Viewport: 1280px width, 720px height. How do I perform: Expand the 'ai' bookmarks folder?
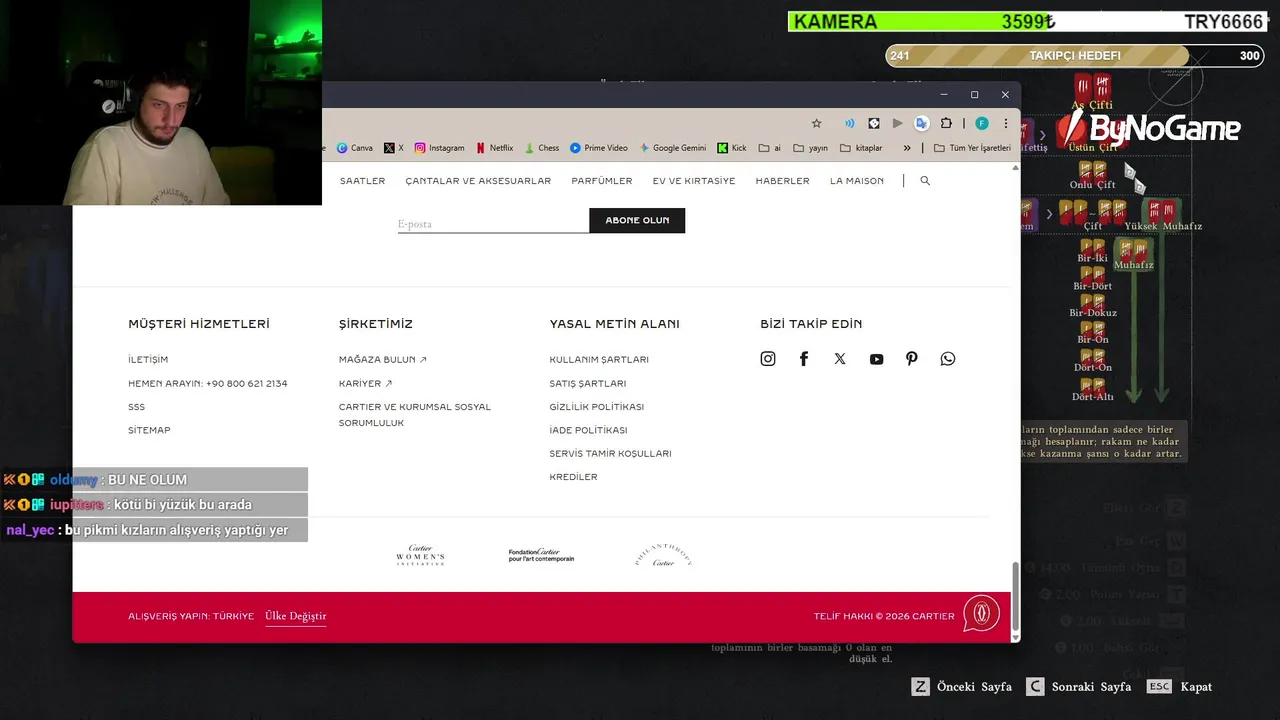click(x=770, y=148)
